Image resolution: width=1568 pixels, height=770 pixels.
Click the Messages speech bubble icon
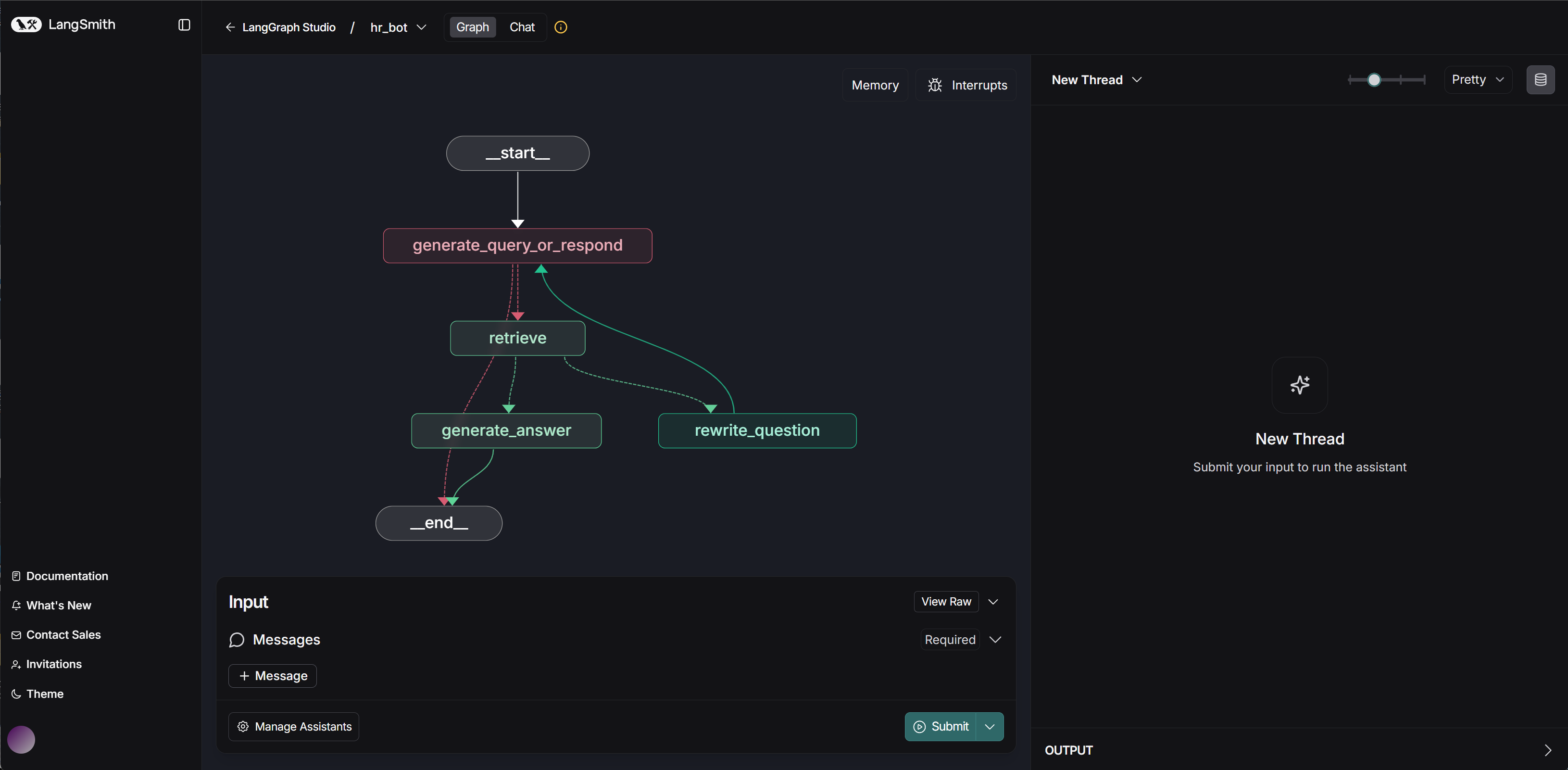[x=237, y=640]
